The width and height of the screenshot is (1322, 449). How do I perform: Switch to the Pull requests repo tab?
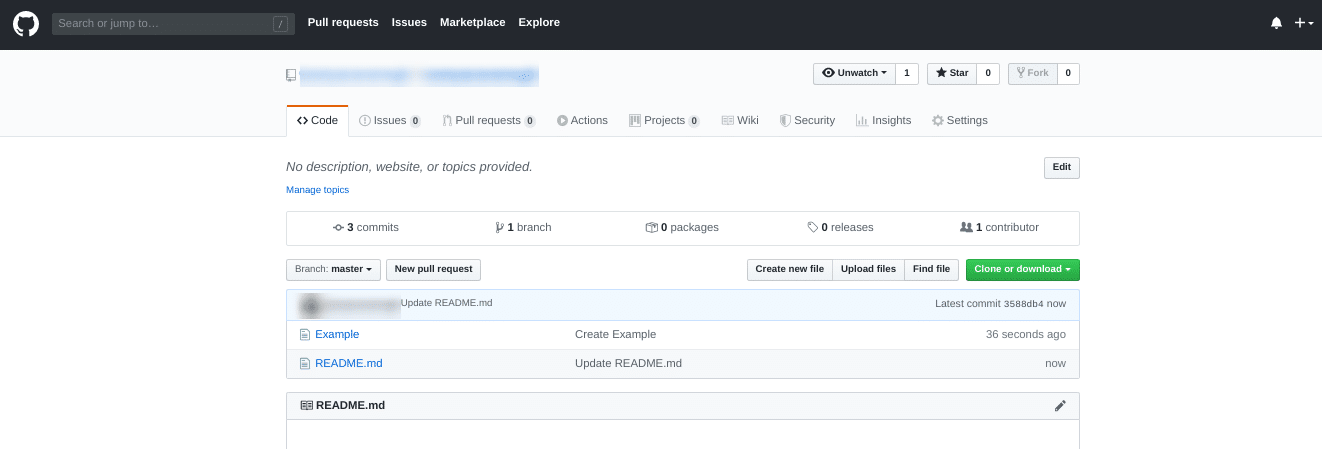pyautogui.click(x=489, y=120)
